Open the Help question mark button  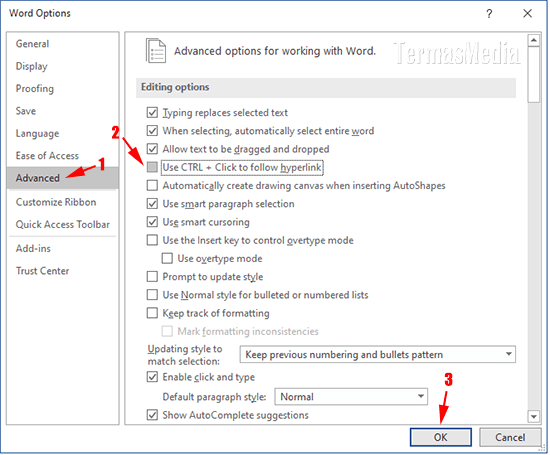pyautogui.click(x=489, y=14)
